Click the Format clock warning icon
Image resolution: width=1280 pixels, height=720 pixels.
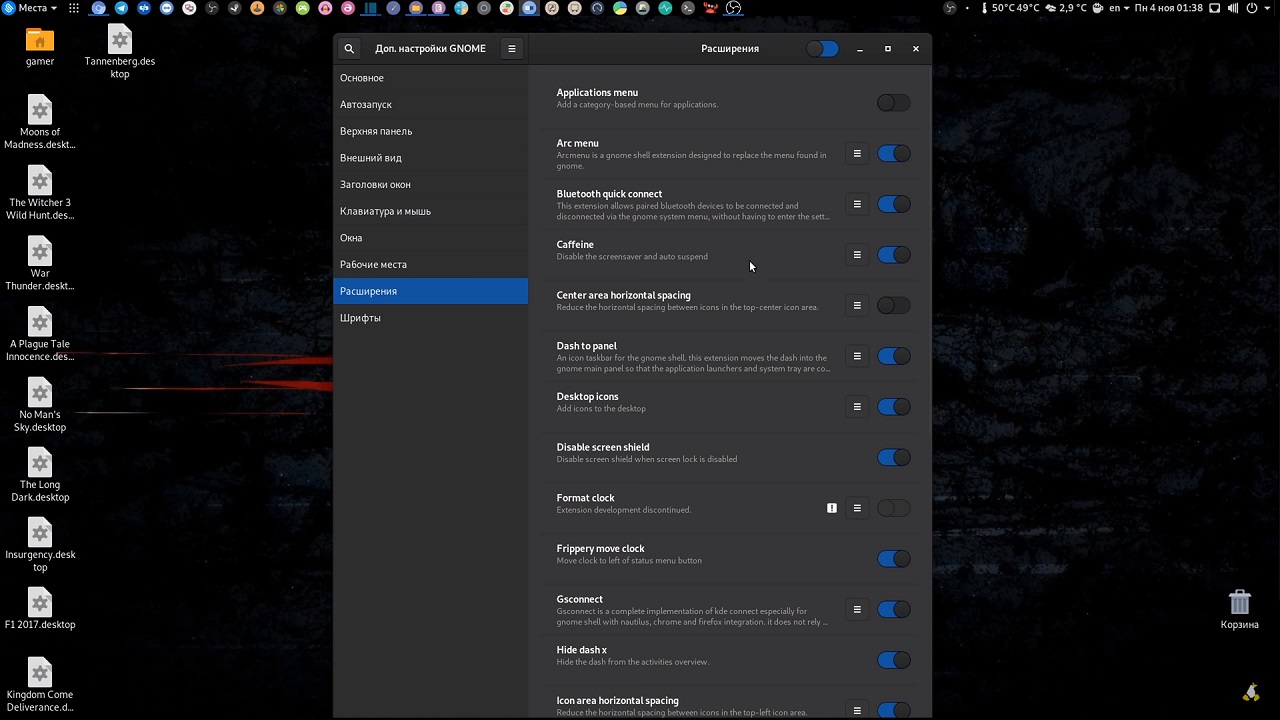pyautogui.click(x=831, y=508)
